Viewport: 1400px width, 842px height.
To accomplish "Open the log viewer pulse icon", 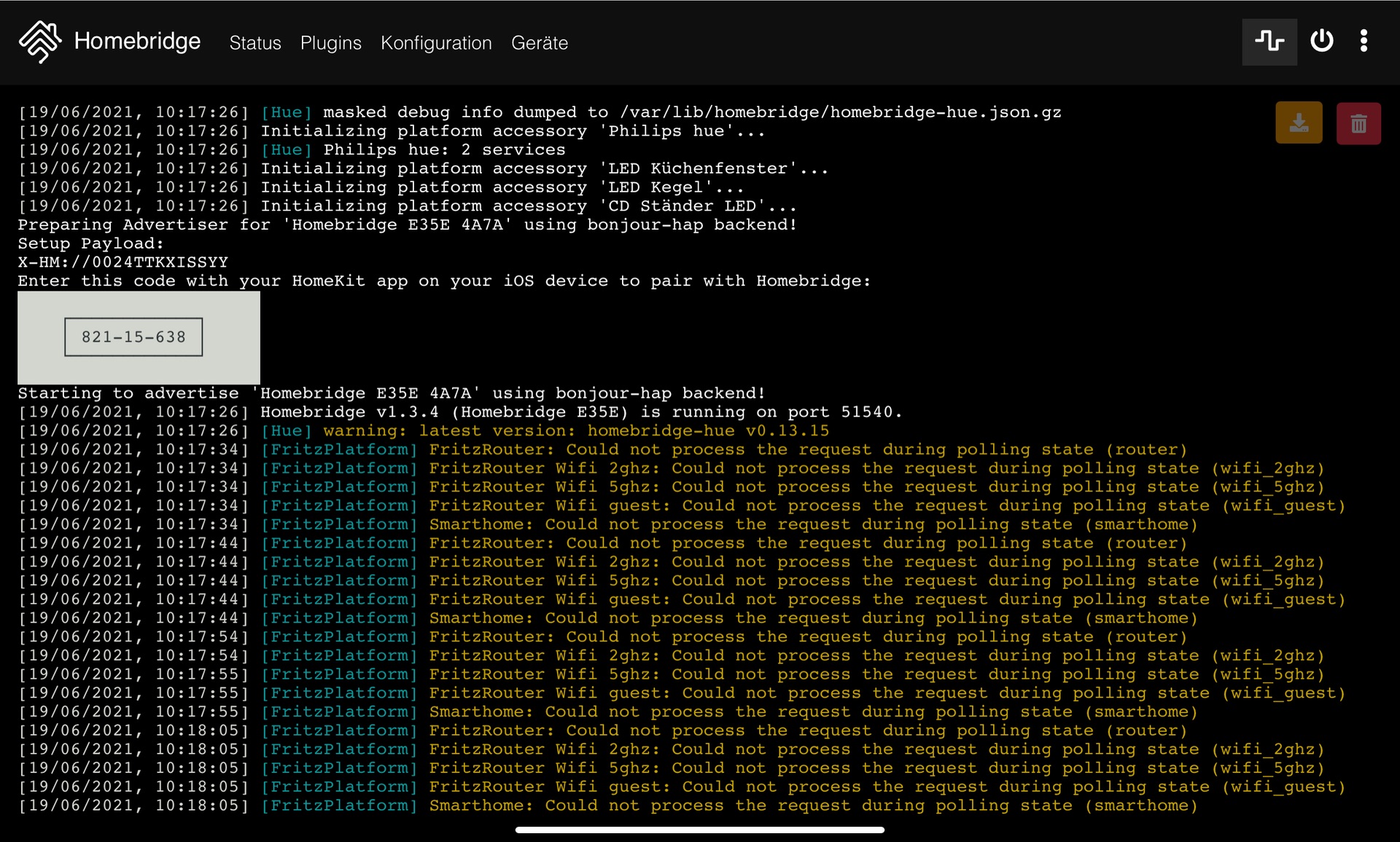I will 1269,42.
